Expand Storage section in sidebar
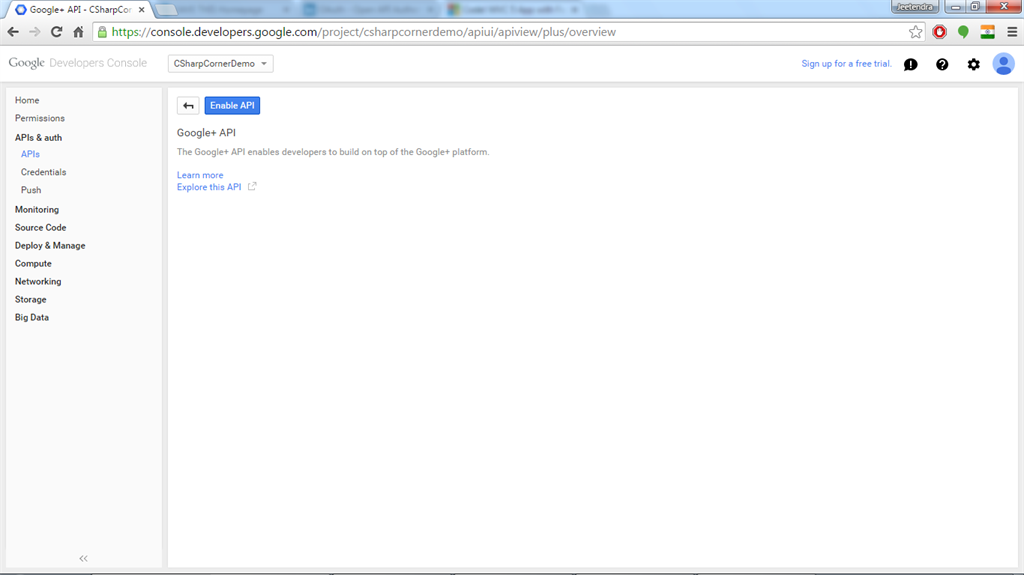 point(31,299)
